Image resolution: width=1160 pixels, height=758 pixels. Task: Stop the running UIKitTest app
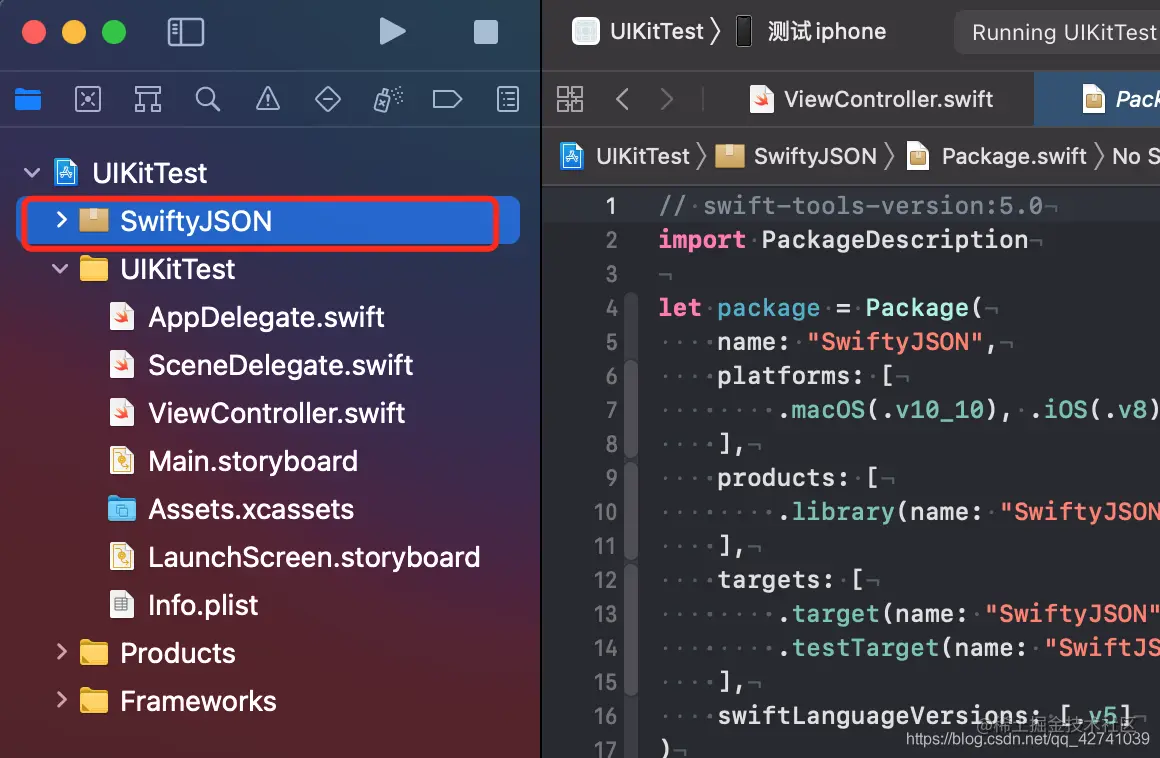(485, 32)
